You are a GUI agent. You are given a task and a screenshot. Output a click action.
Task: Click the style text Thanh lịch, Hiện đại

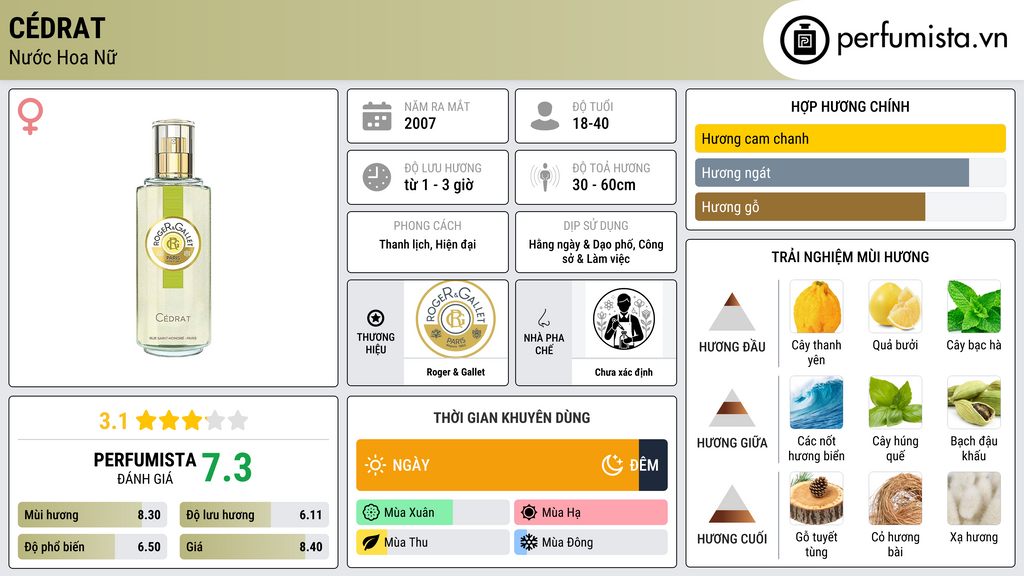point(428,244)
